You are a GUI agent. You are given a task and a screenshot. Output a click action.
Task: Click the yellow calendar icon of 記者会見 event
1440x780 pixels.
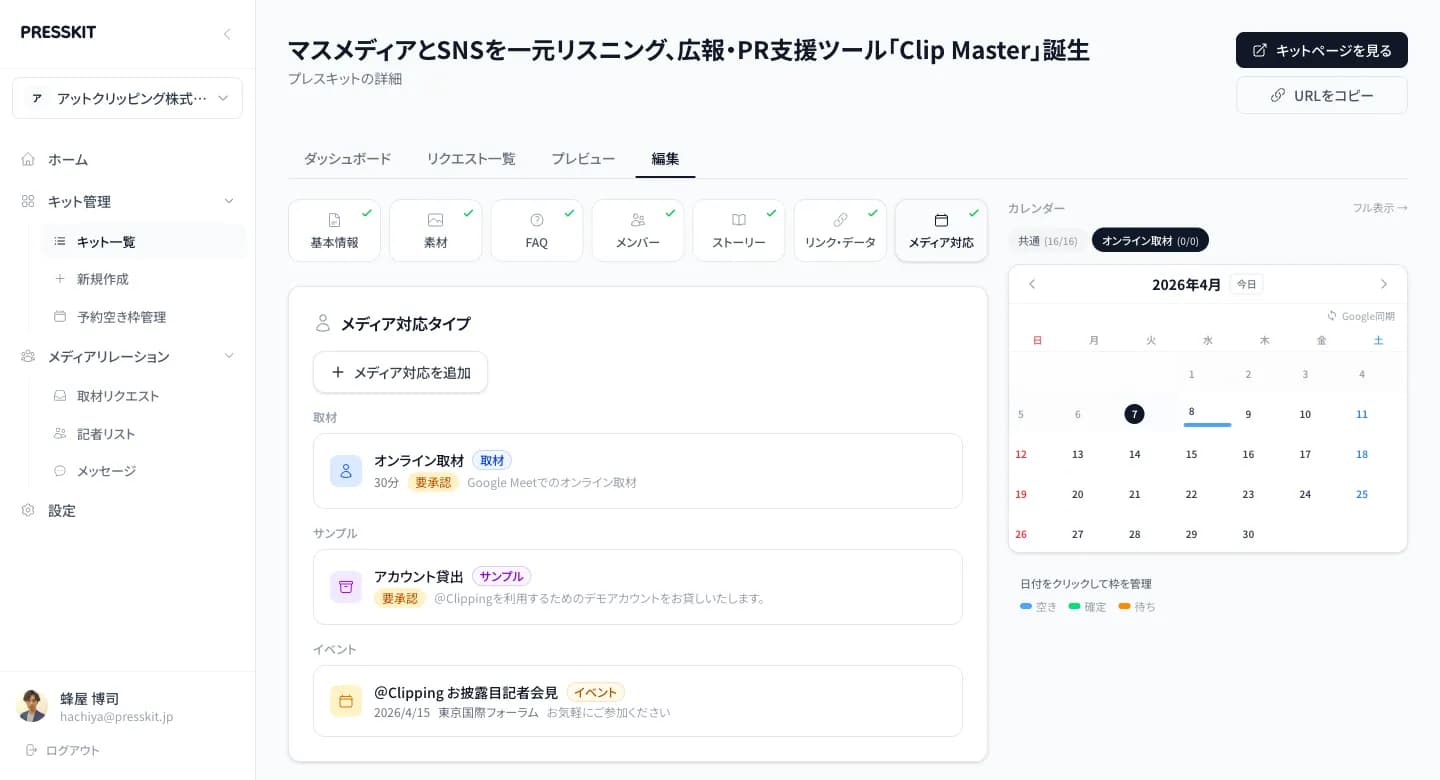[346, 701]
